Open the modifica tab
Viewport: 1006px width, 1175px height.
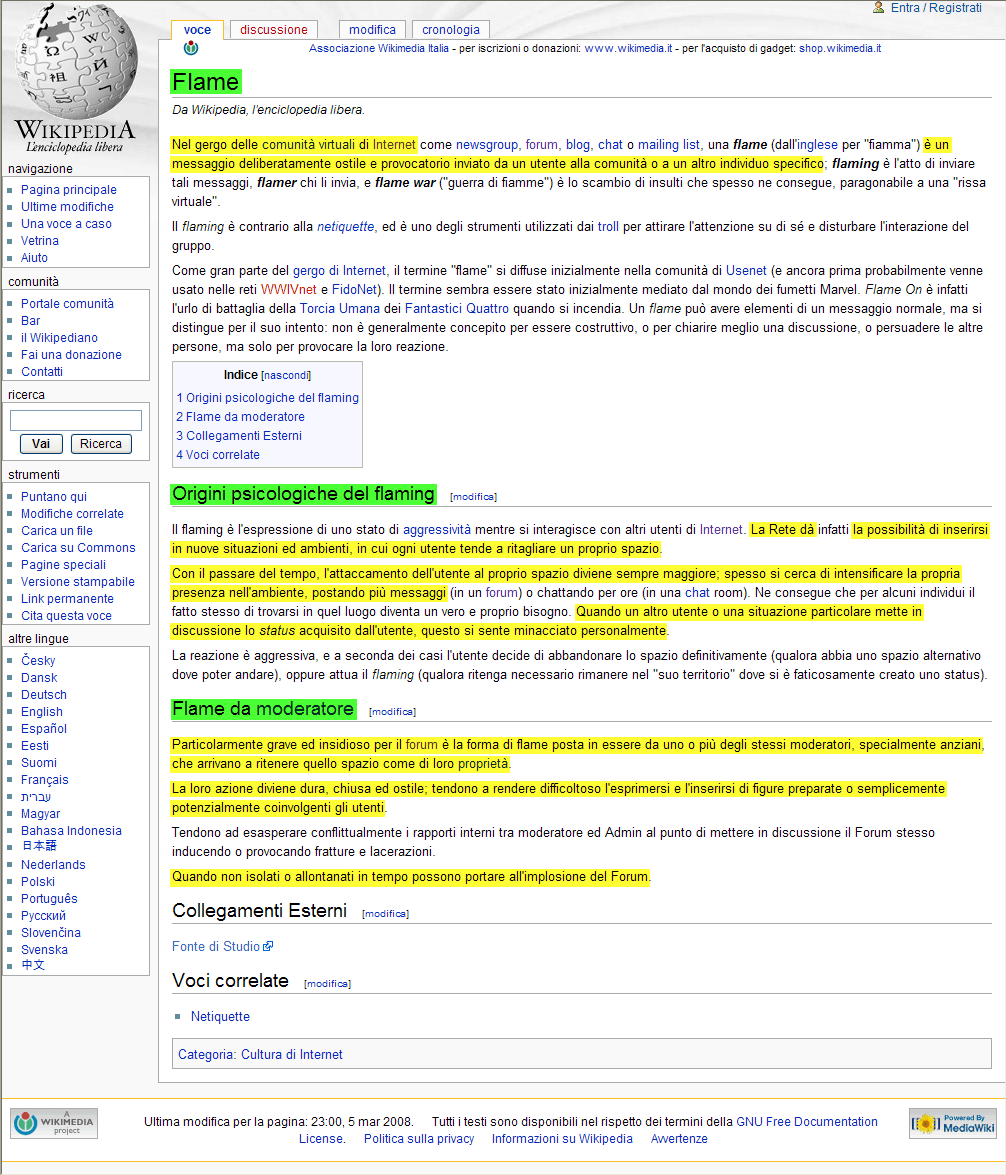pyautogui.click(x=373, y=30)
